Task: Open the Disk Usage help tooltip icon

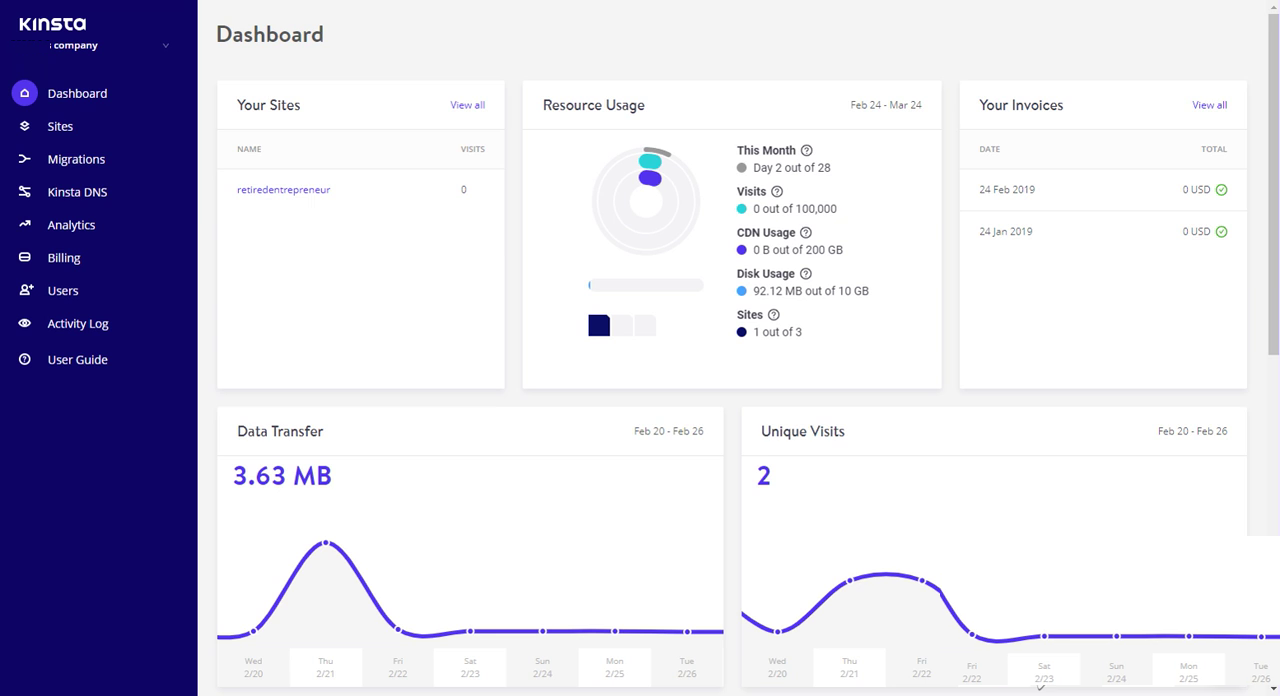Action: pos(806,273)
